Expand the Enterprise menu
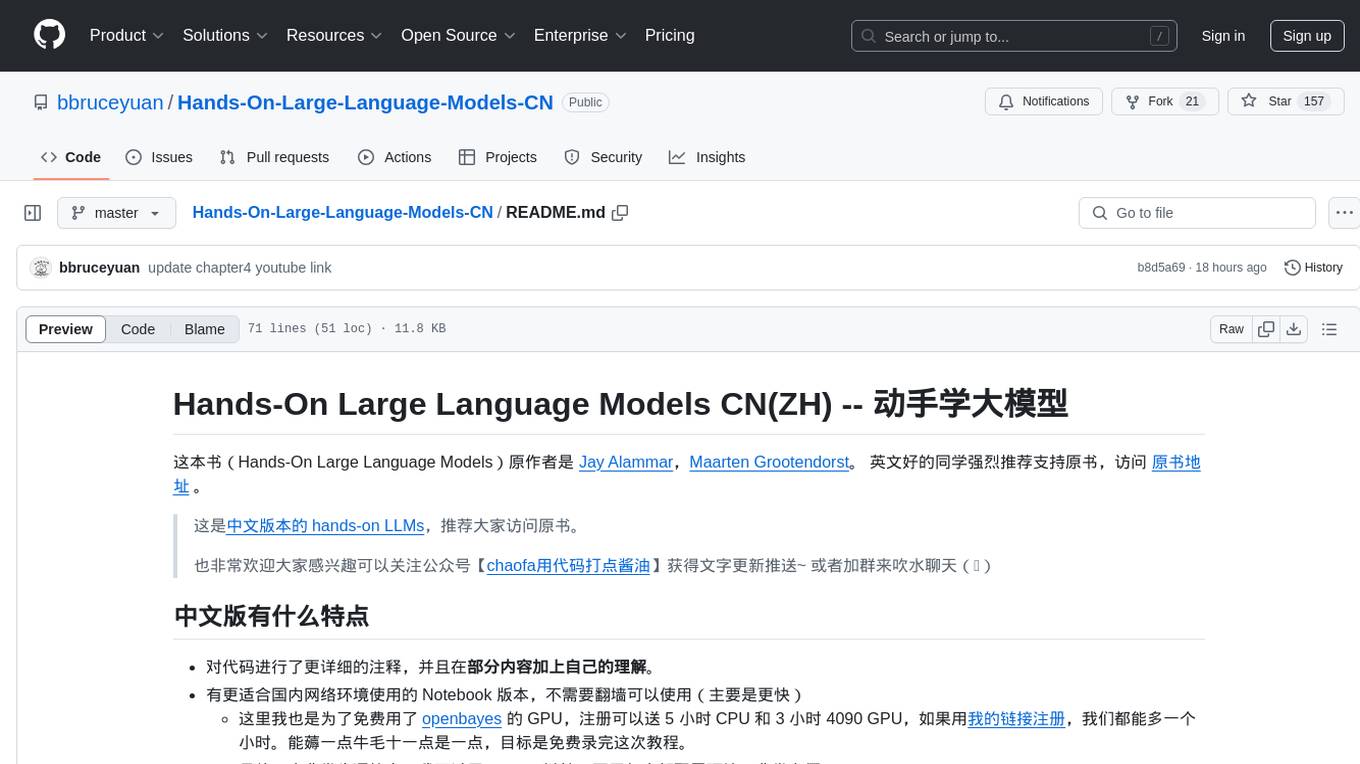This screenshot has width=1360, height=764. [581, 35]
